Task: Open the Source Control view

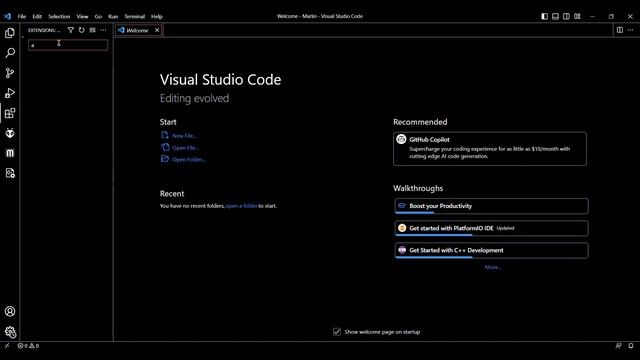Action: (x=10, y=73)
